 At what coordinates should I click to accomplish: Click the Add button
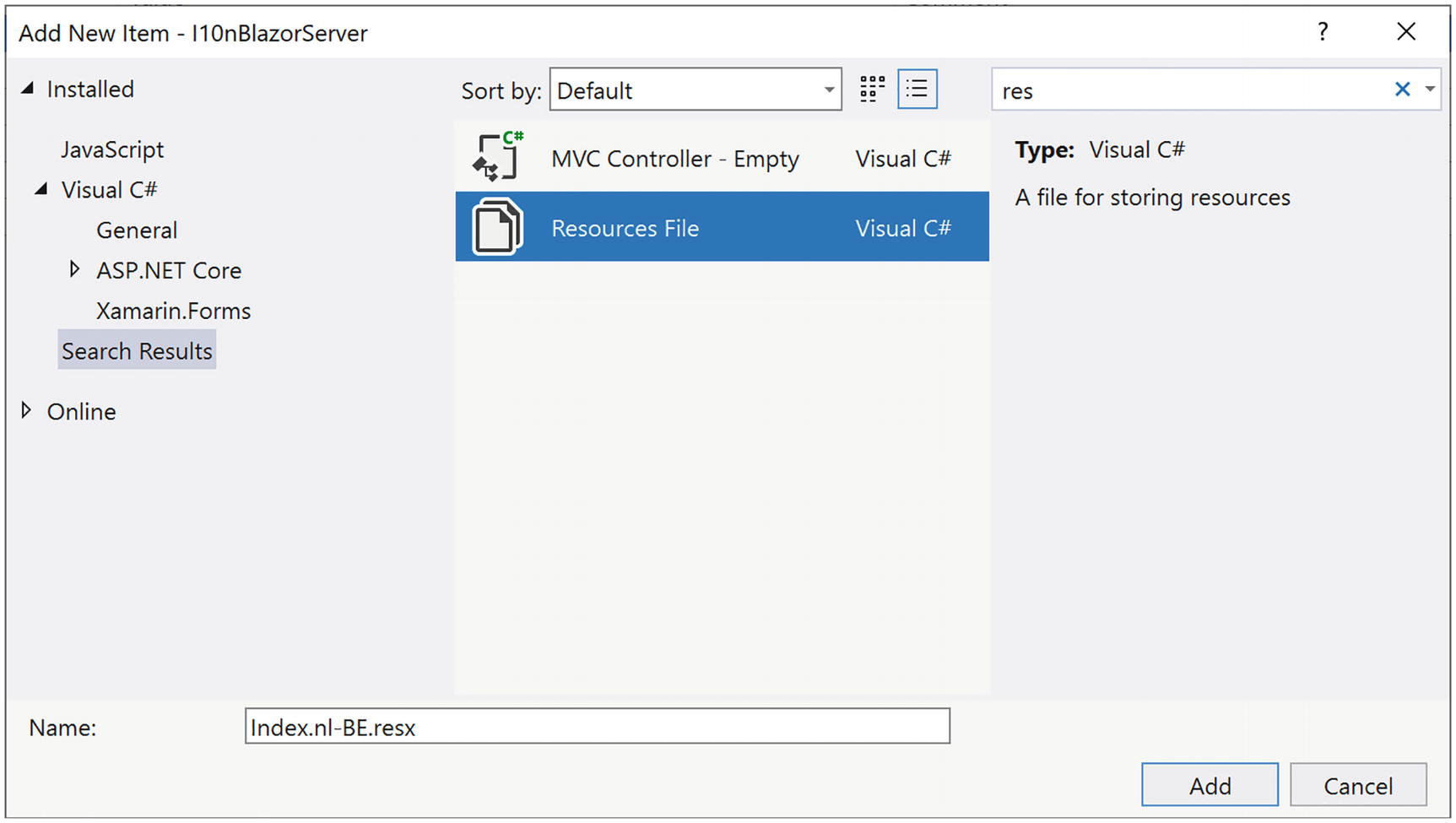pyautogui.click(x=1209, y=785)
